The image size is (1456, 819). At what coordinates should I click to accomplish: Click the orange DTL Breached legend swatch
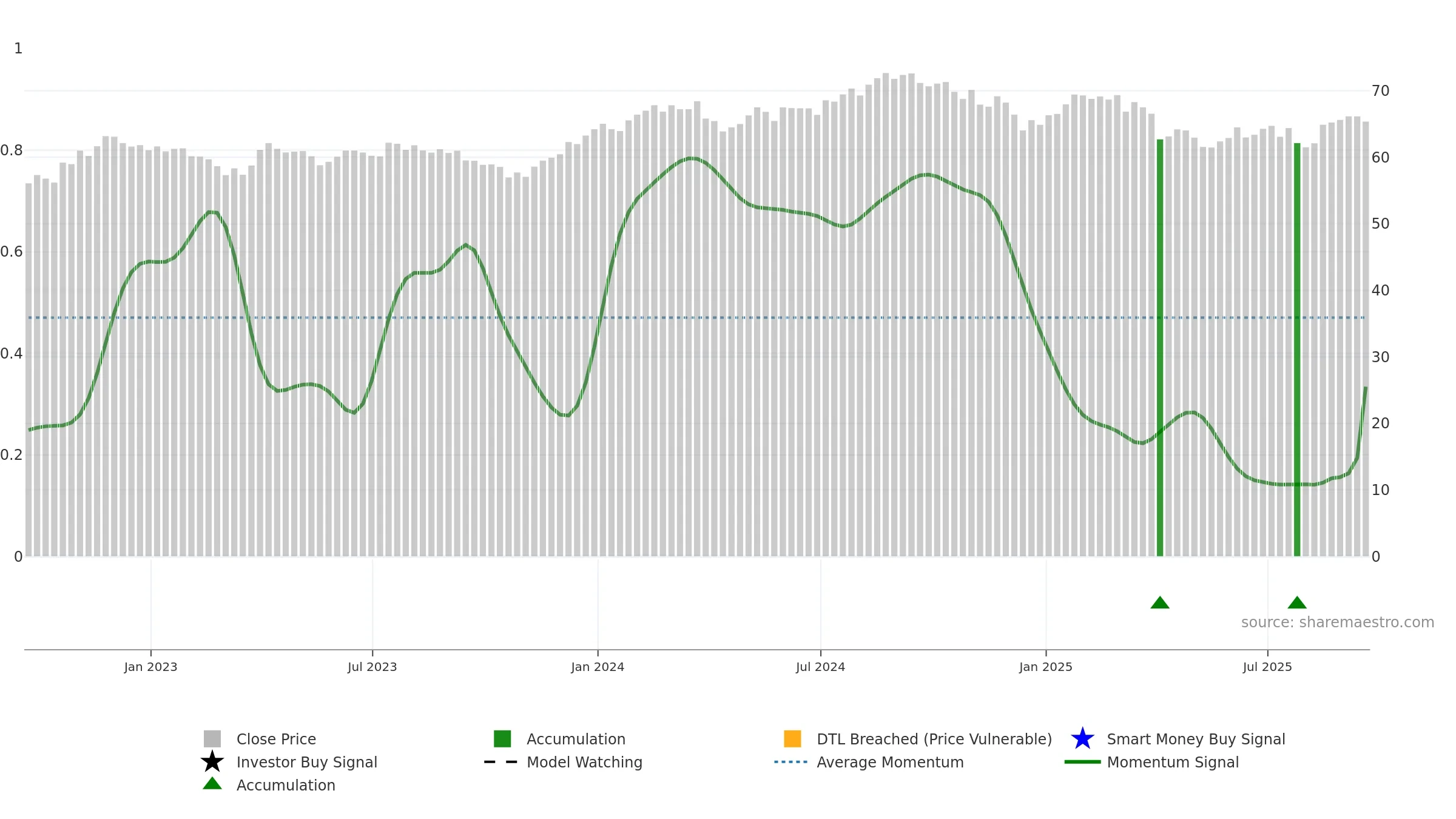pos(792,739)
